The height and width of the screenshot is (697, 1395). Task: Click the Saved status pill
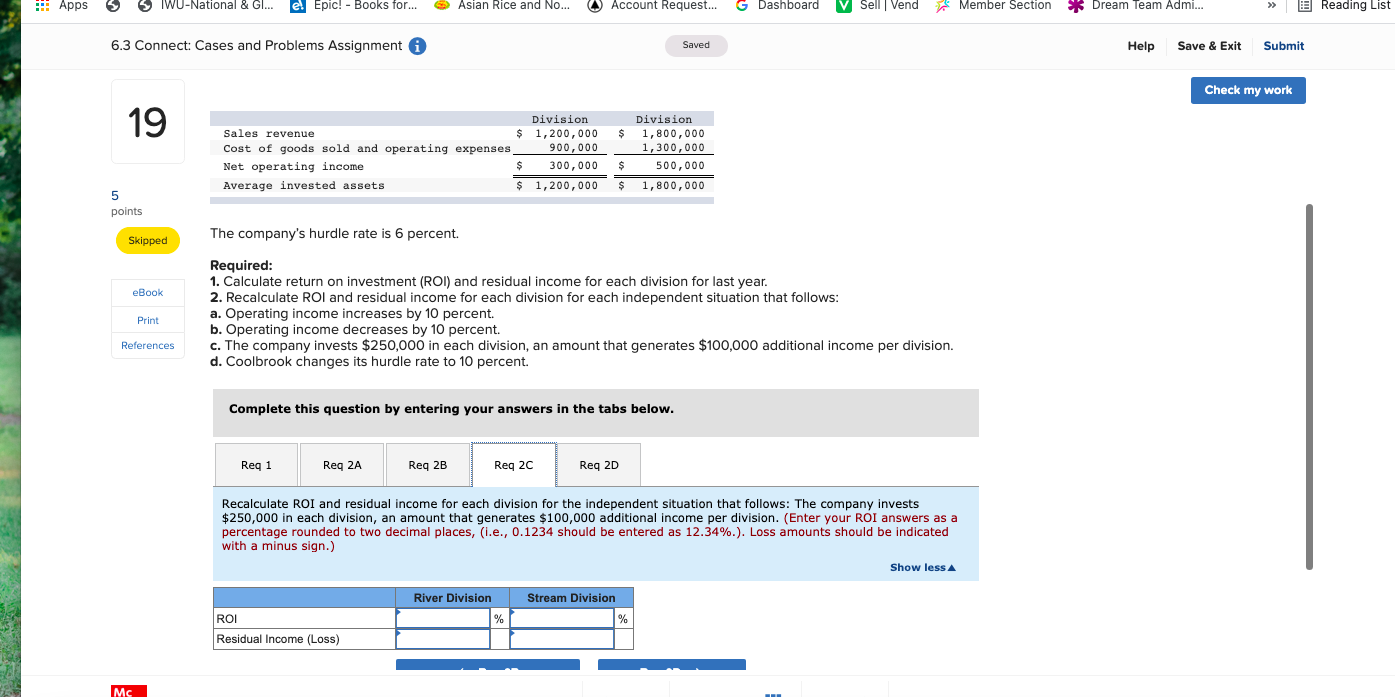696,46
